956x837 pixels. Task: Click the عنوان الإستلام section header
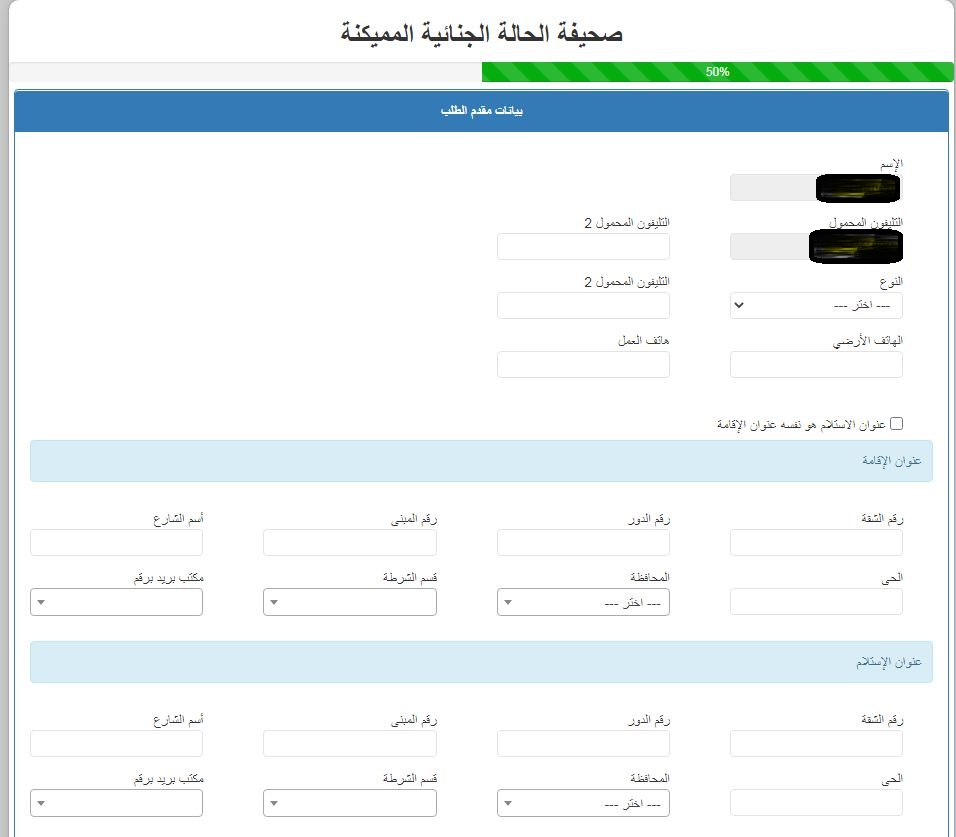click(x=481, y=662)
